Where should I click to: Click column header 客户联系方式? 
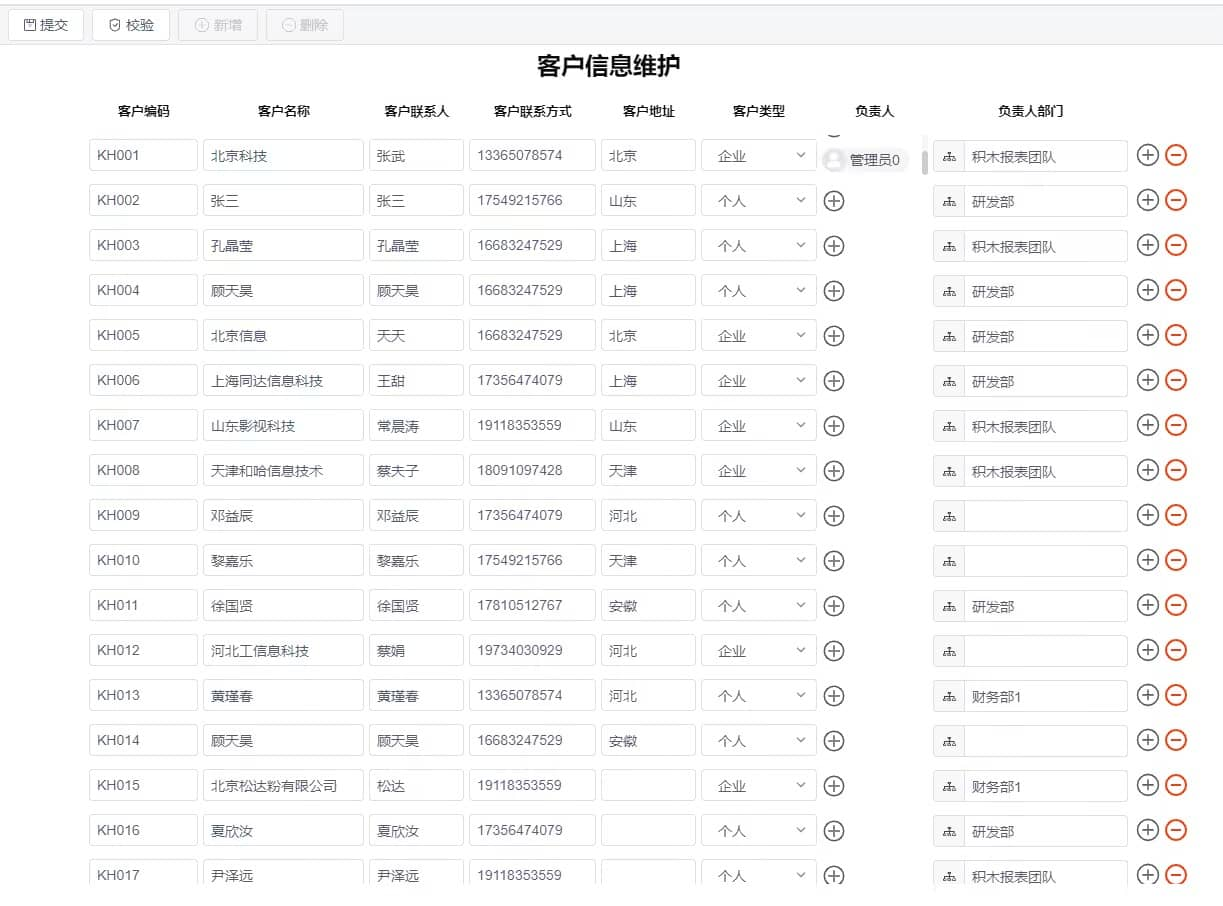pyautogui.click(x=533, y=111)
